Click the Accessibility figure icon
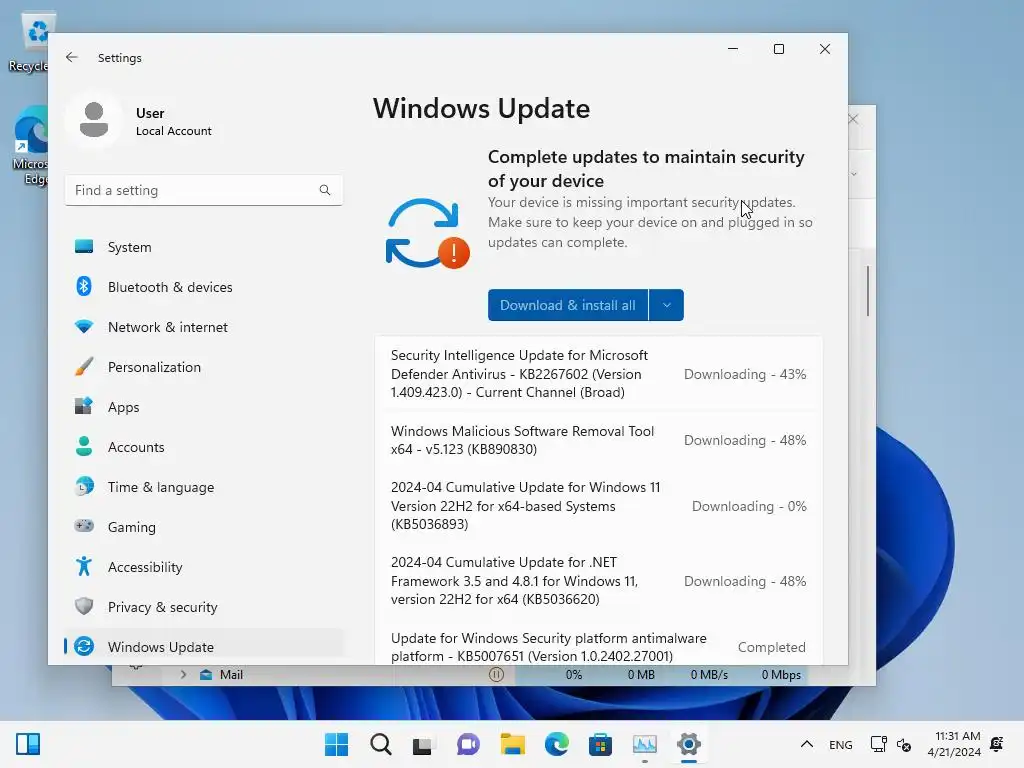Image resolution: width=1024 pixels, height=768 pixels. [84, 566]
